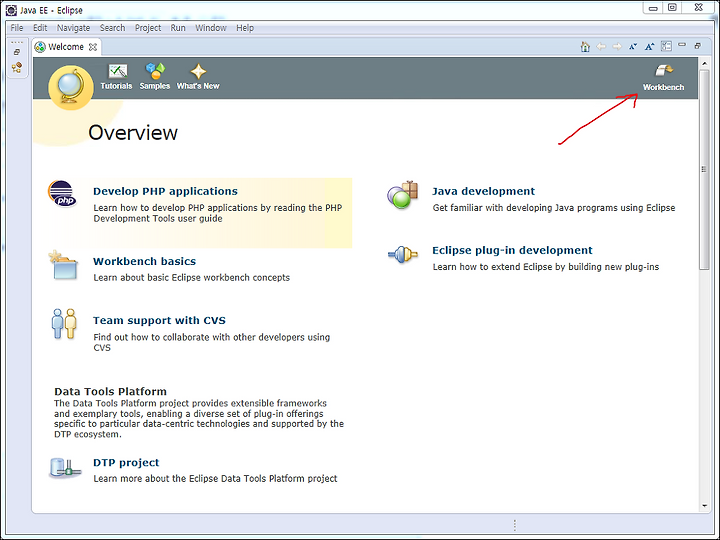
Task: Click 'Learn more about the Eclipse Data Tools' text
Action: pos(215,478)
